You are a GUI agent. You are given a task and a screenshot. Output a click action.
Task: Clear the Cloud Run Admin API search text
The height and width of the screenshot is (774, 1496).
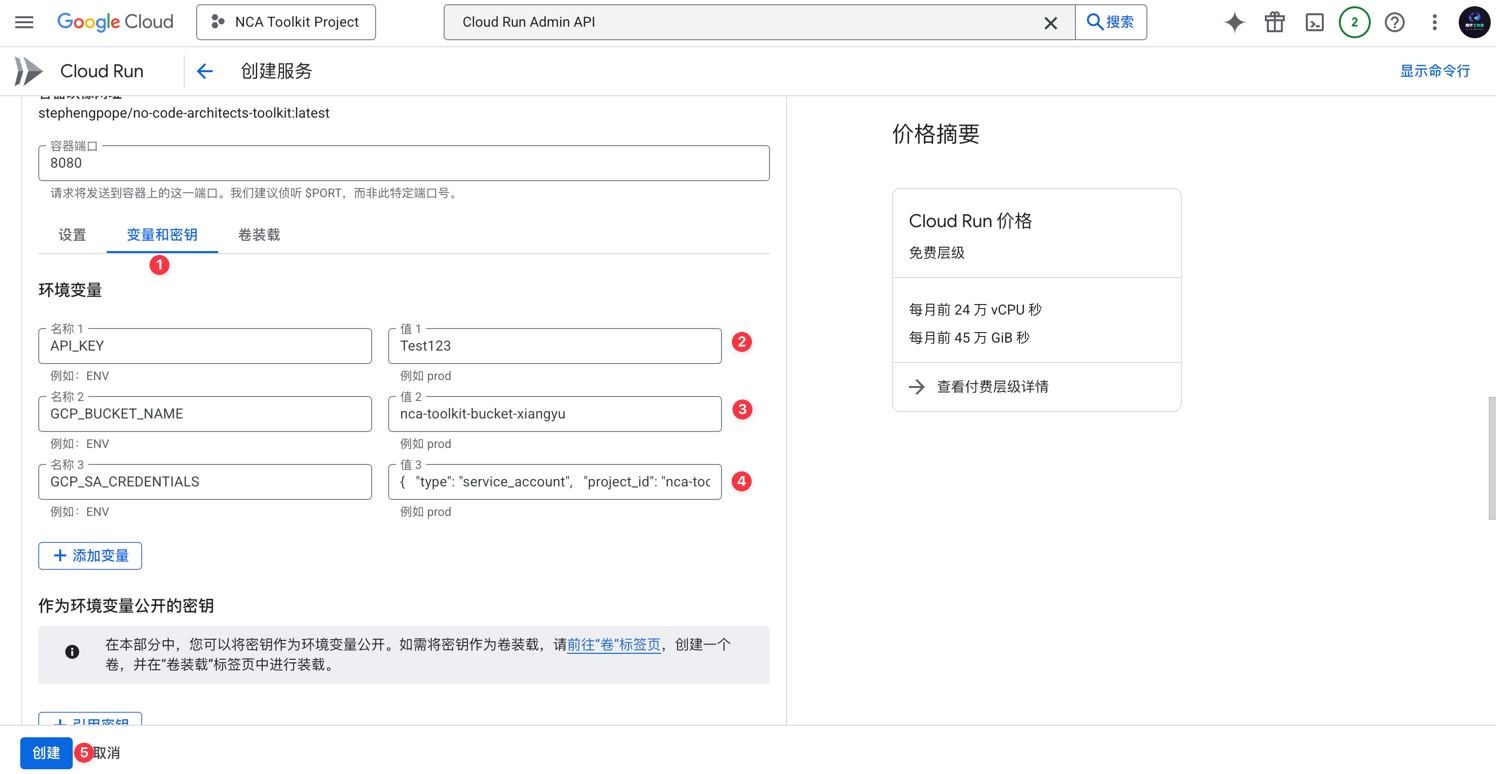[x=1050, y=22]
